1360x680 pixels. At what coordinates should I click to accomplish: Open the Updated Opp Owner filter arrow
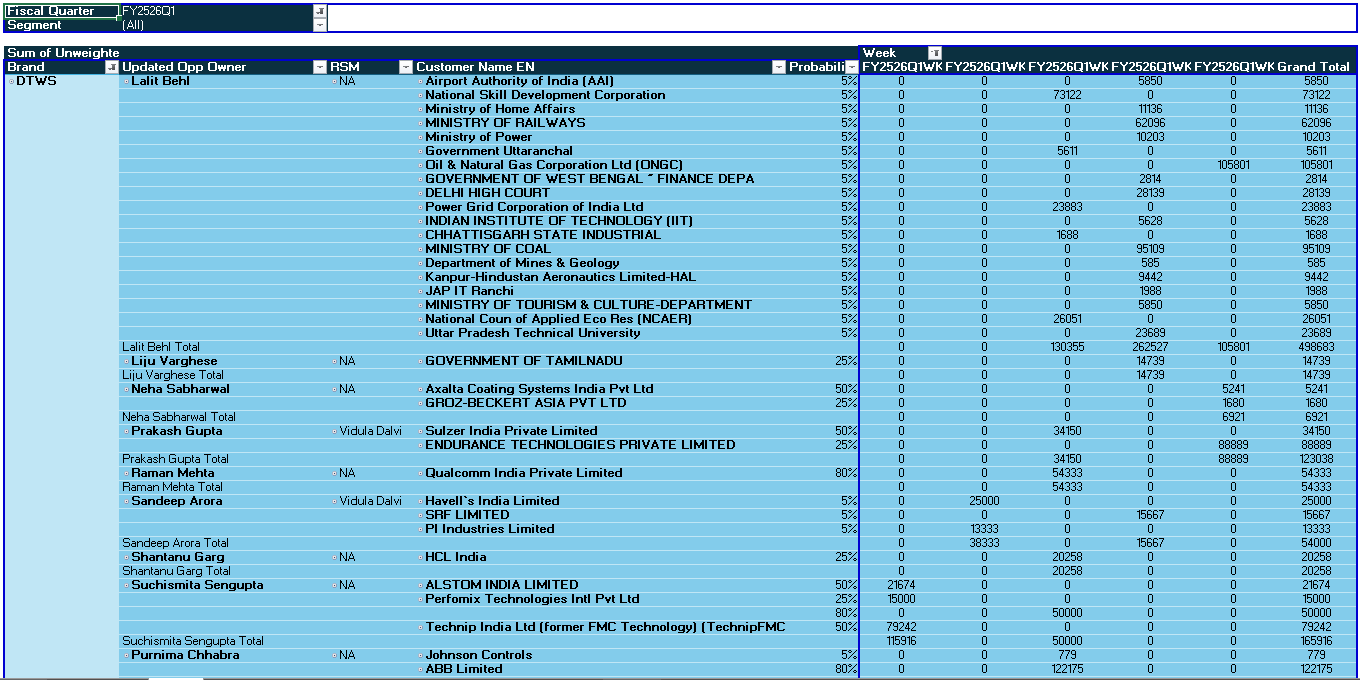(x=321, y=66)
